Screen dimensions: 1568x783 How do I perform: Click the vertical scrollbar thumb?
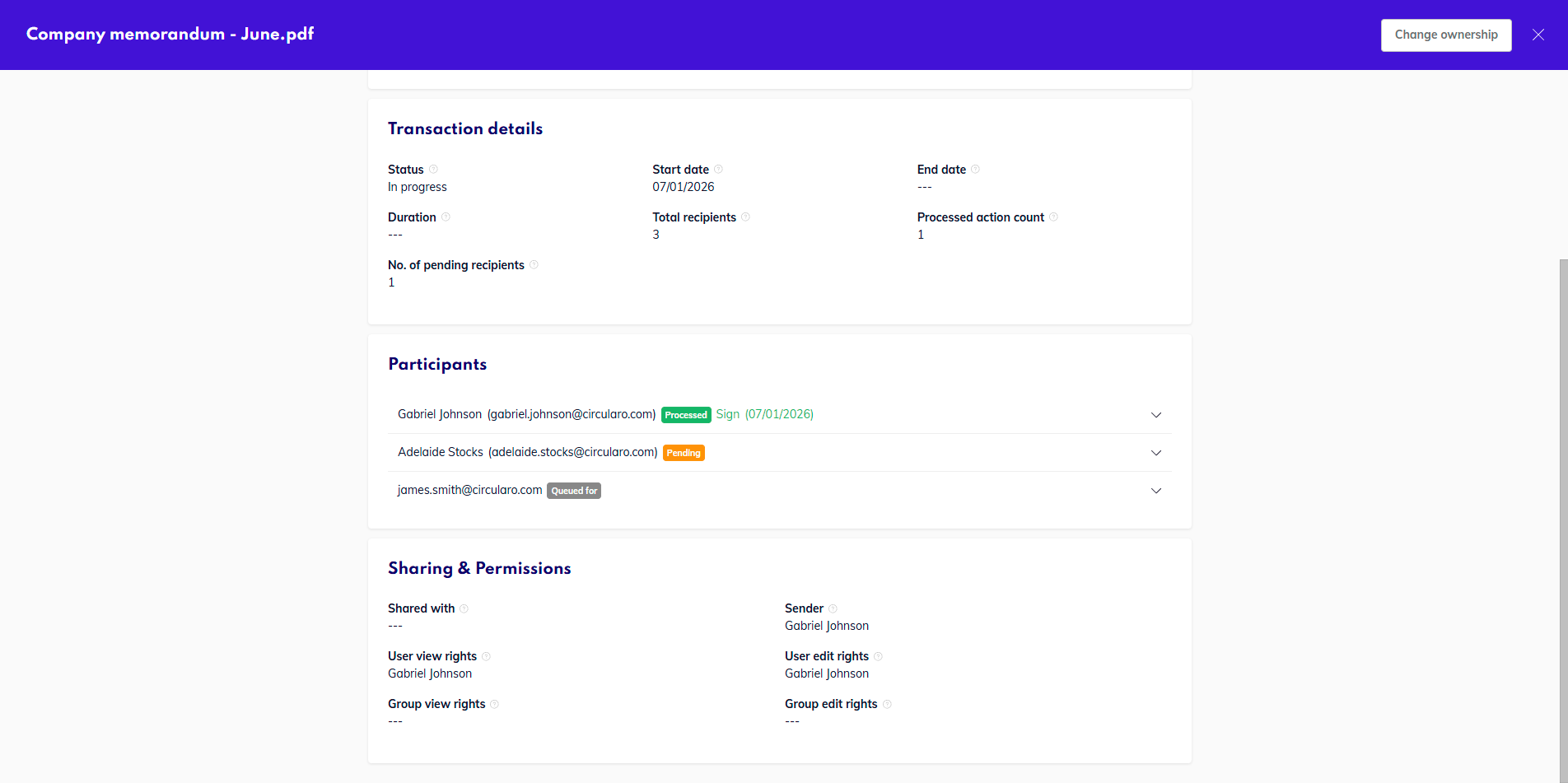tap(1563, 519)
